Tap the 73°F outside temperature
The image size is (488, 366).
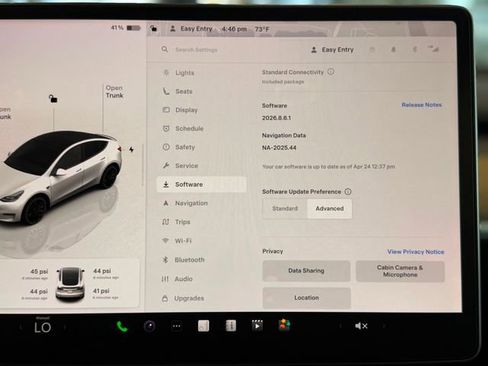pos(262,29)
